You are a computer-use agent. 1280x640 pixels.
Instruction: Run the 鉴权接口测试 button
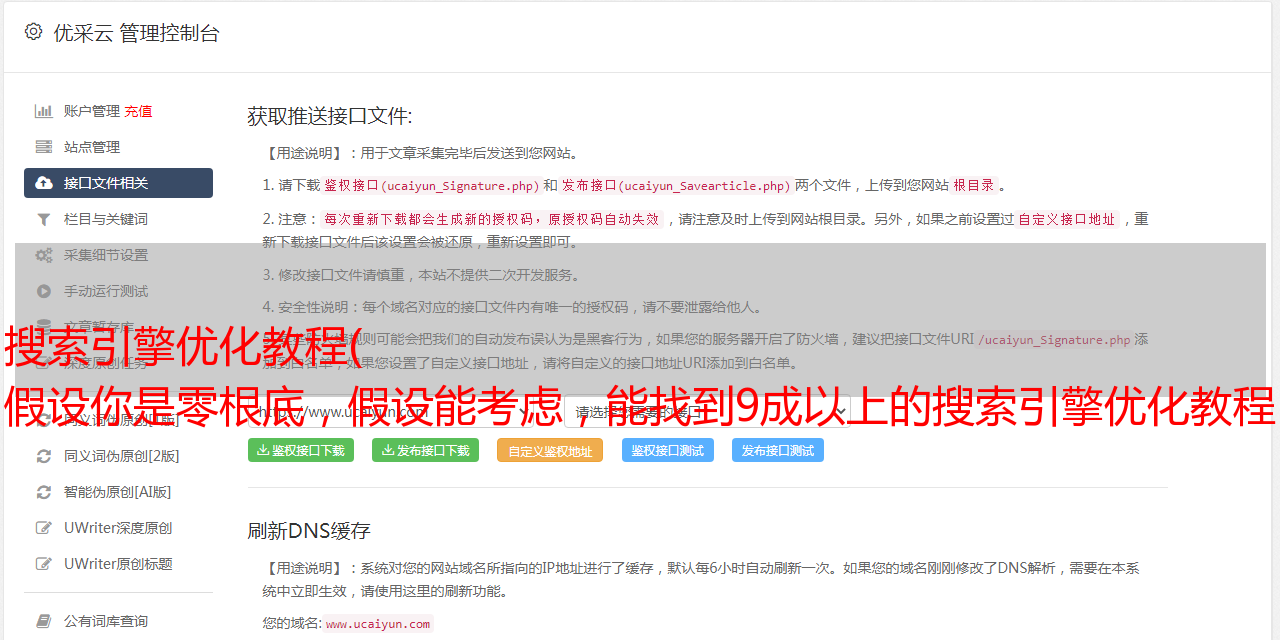point(667,450)
